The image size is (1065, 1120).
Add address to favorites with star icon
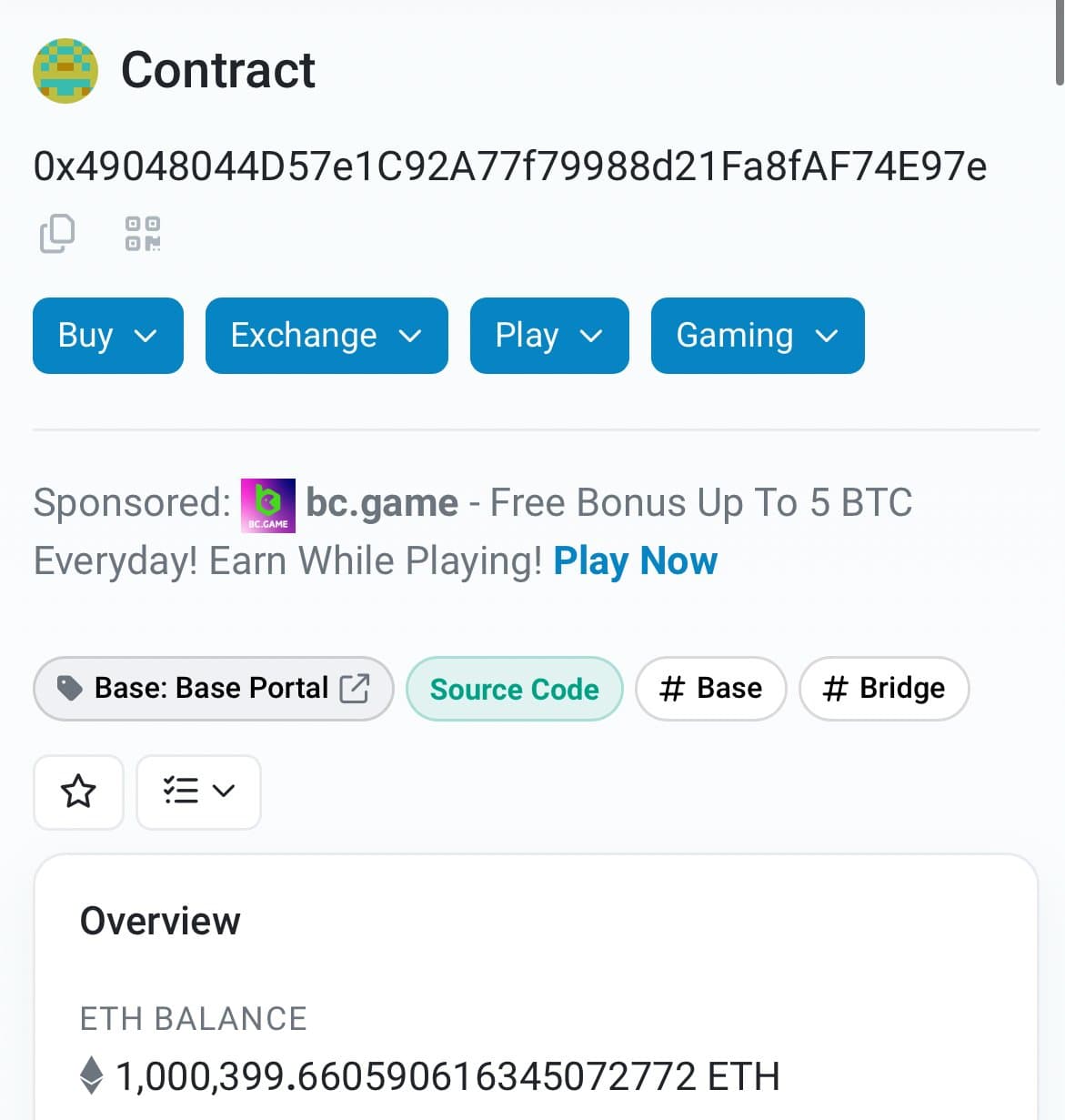click(x=78, y=792)
